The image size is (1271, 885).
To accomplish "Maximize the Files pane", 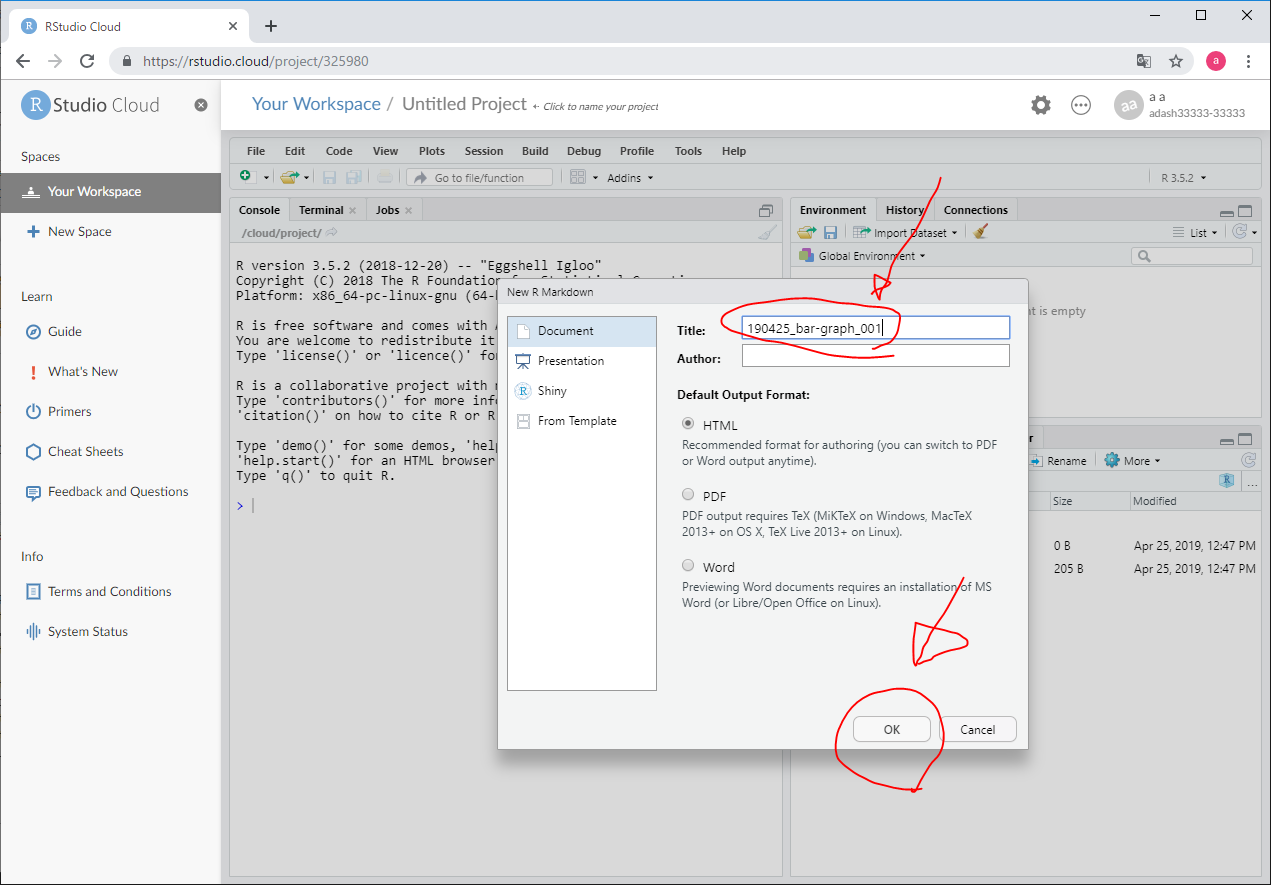I will tap(1245, 439).
